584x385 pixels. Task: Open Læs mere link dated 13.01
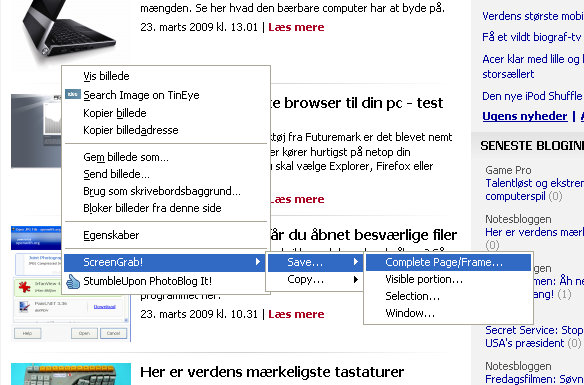click(296, 27)
